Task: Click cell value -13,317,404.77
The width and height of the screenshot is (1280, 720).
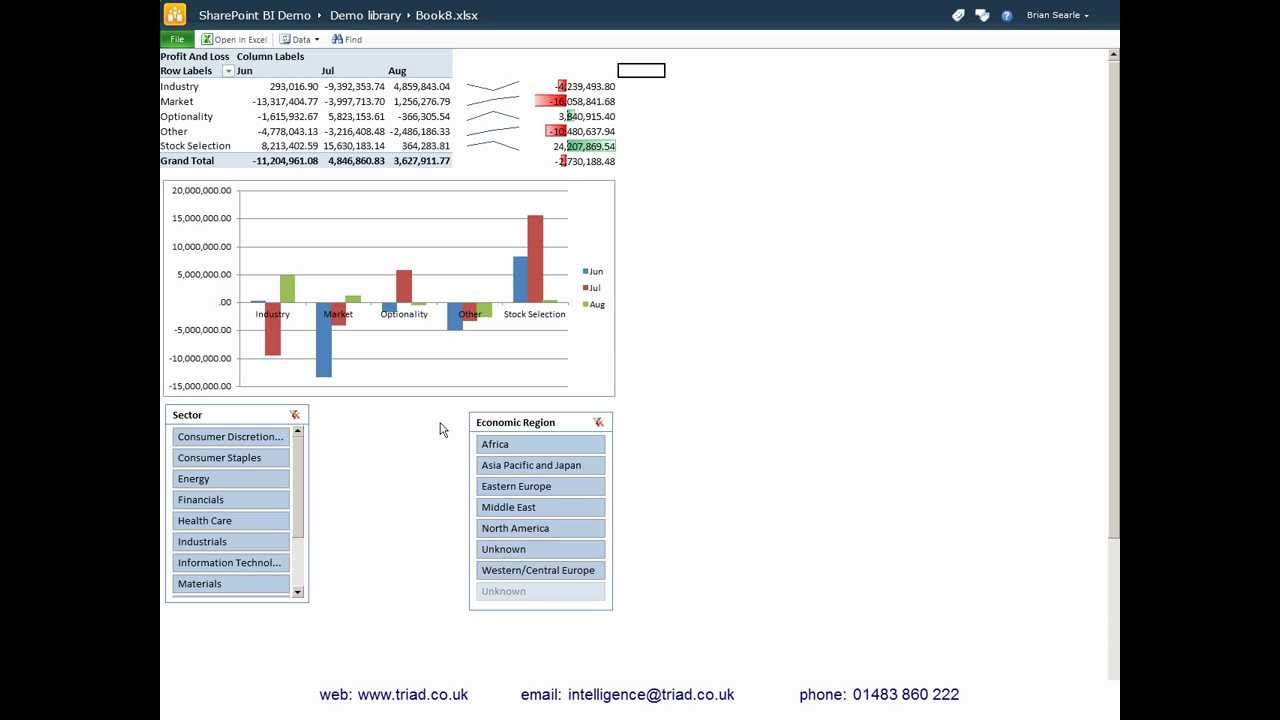Action: [x=286, y=102]
